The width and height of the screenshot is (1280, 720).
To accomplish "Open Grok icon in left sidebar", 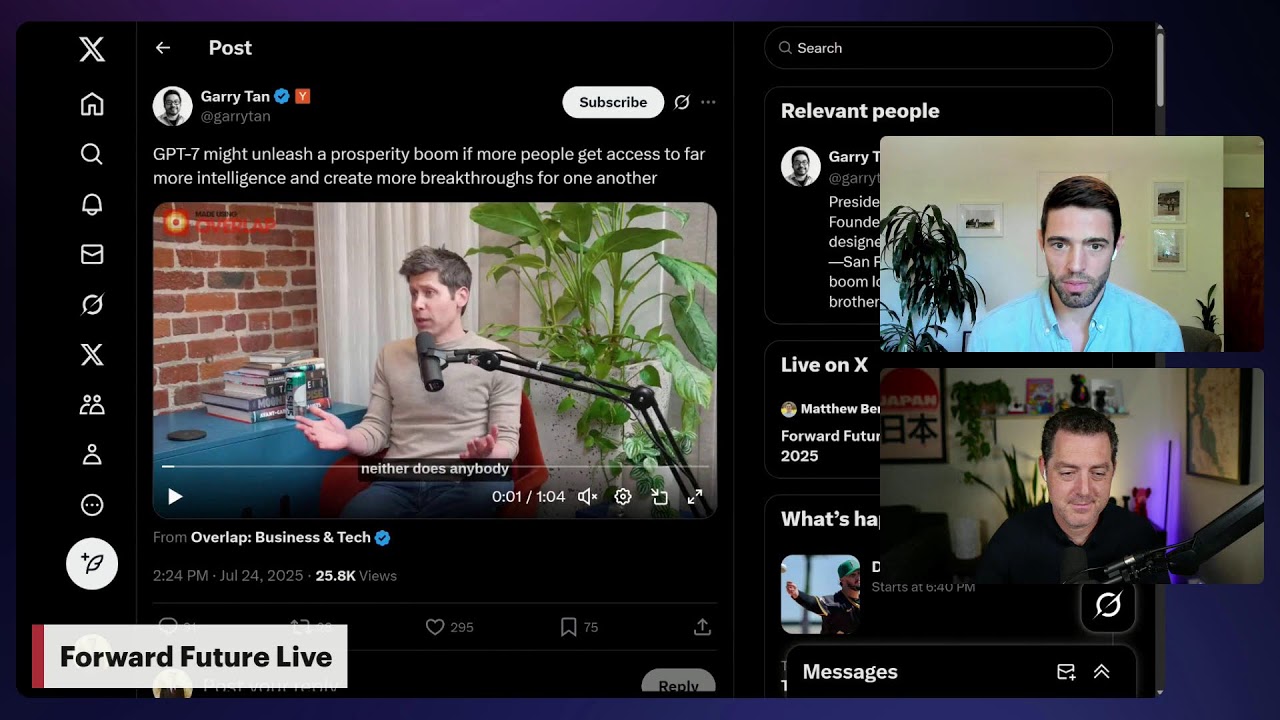I will point(92,304).
